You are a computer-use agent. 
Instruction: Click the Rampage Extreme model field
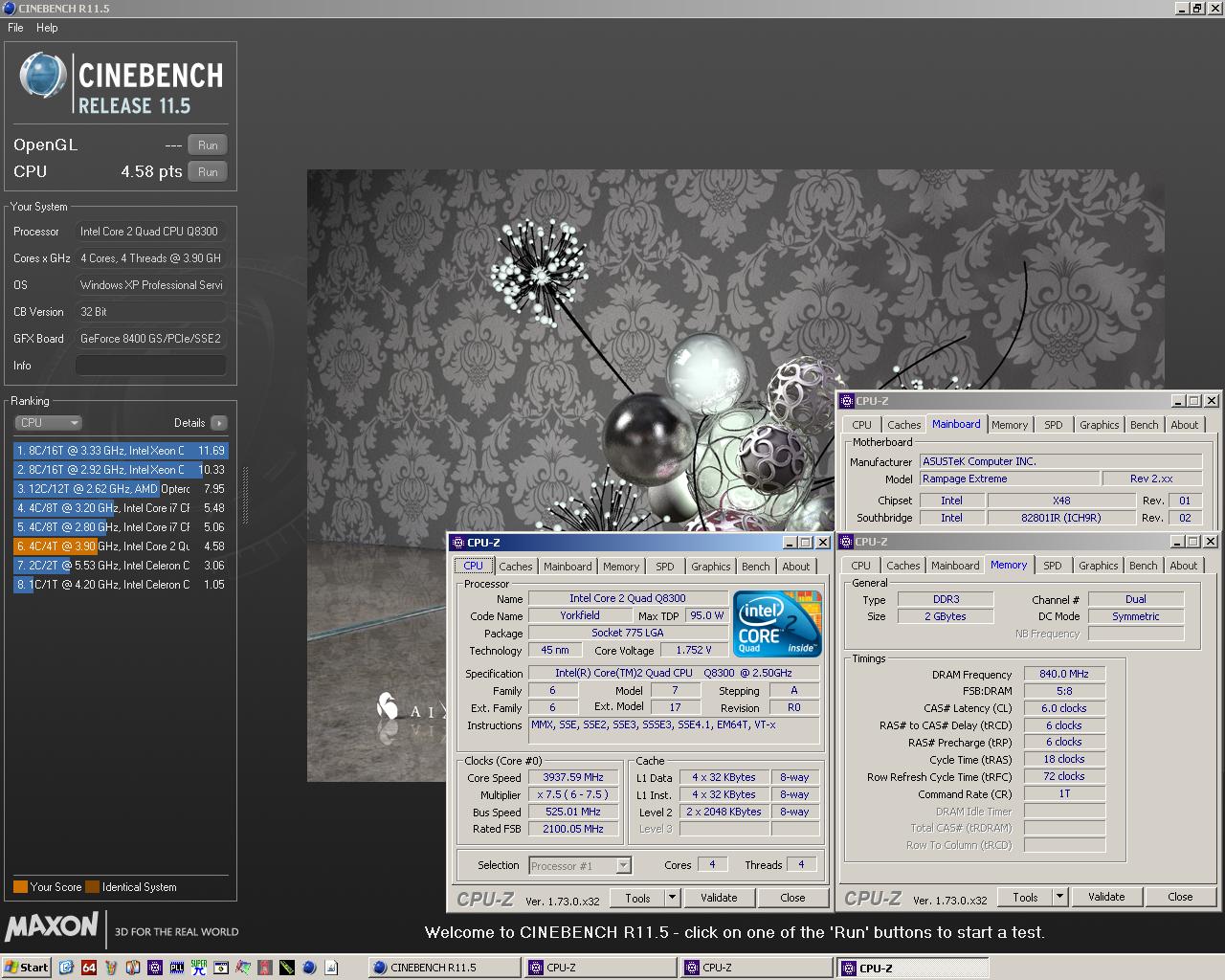[1008, 479]
